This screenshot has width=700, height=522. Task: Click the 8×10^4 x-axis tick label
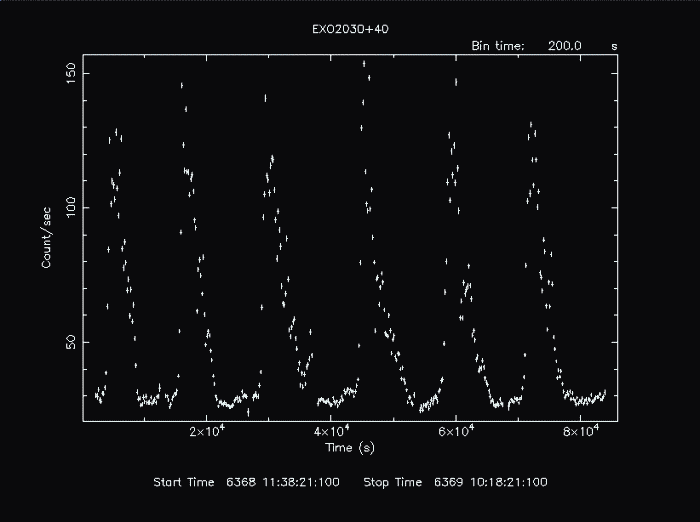click(x=581, y=431)
